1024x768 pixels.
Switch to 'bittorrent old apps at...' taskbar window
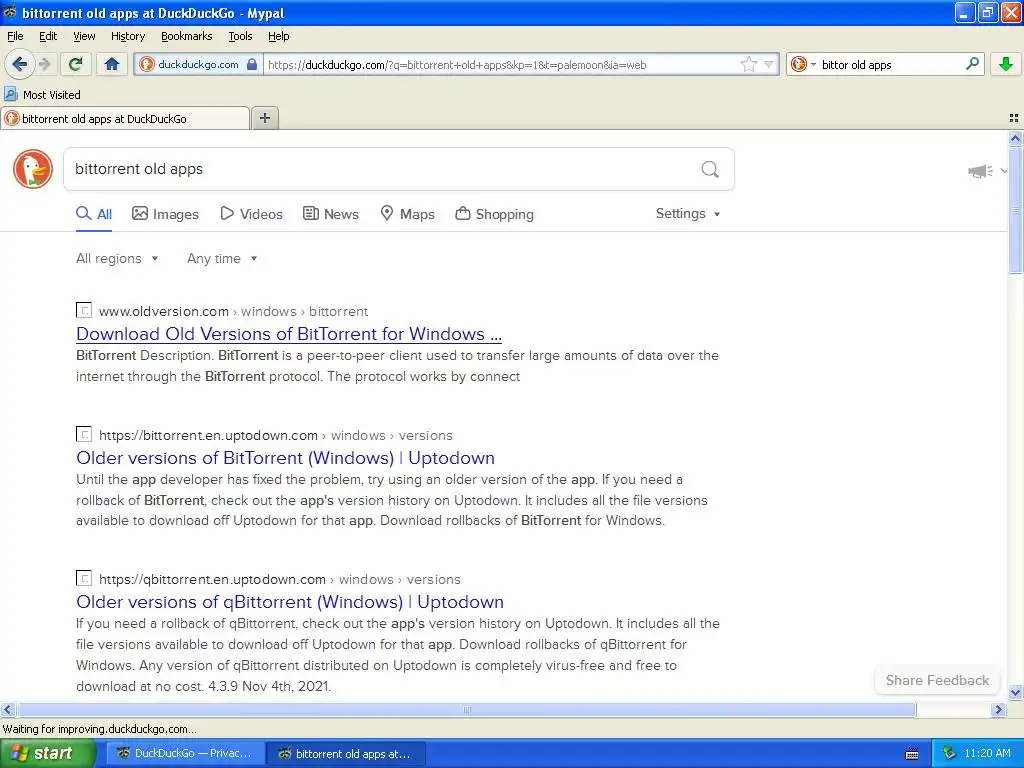click(346, 753)
